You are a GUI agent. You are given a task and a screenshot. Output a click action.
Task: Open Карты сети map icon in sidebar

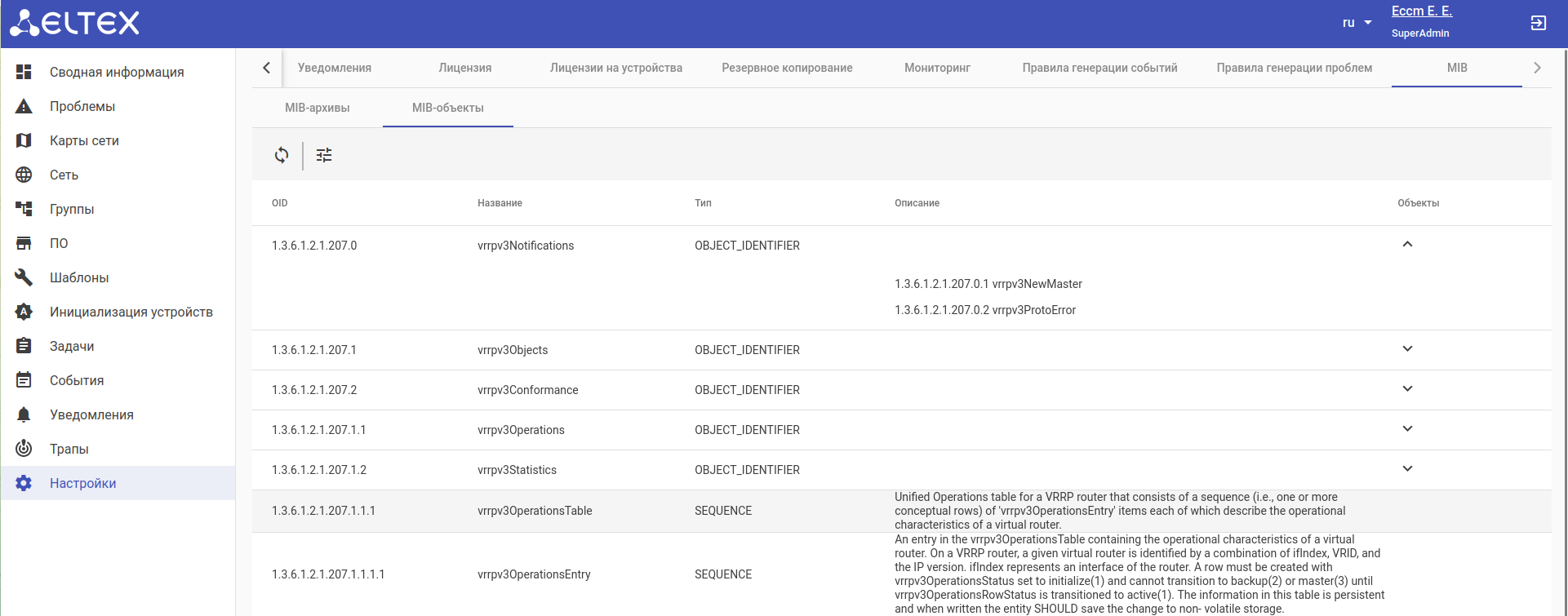point(24,141)
